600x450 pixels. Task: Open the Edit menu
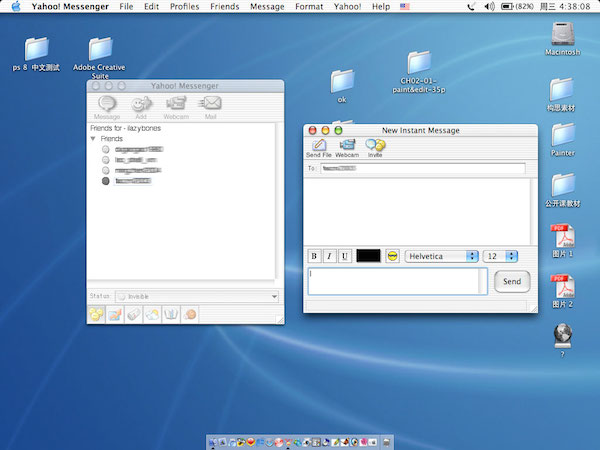[x=151, y=7]
